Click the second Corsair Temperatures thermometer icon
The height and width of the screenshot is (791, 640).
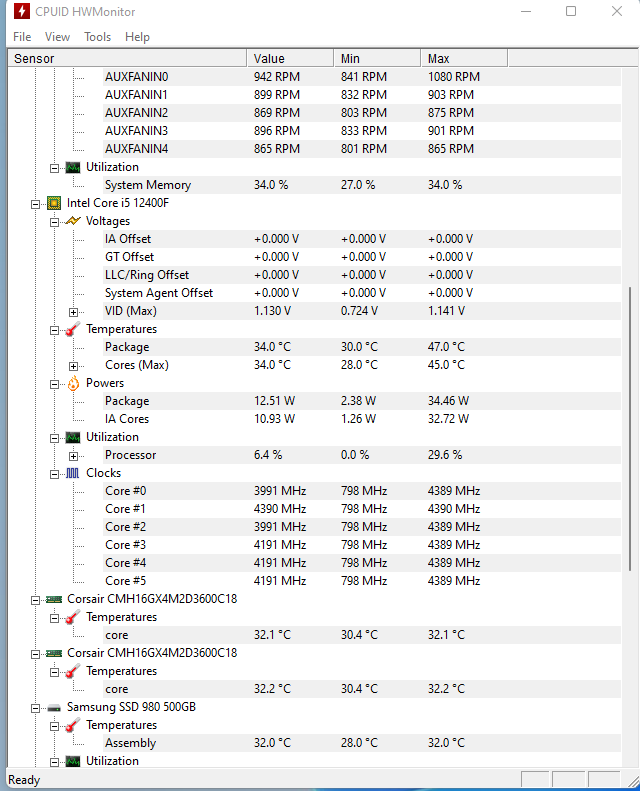tap(73, 671)
